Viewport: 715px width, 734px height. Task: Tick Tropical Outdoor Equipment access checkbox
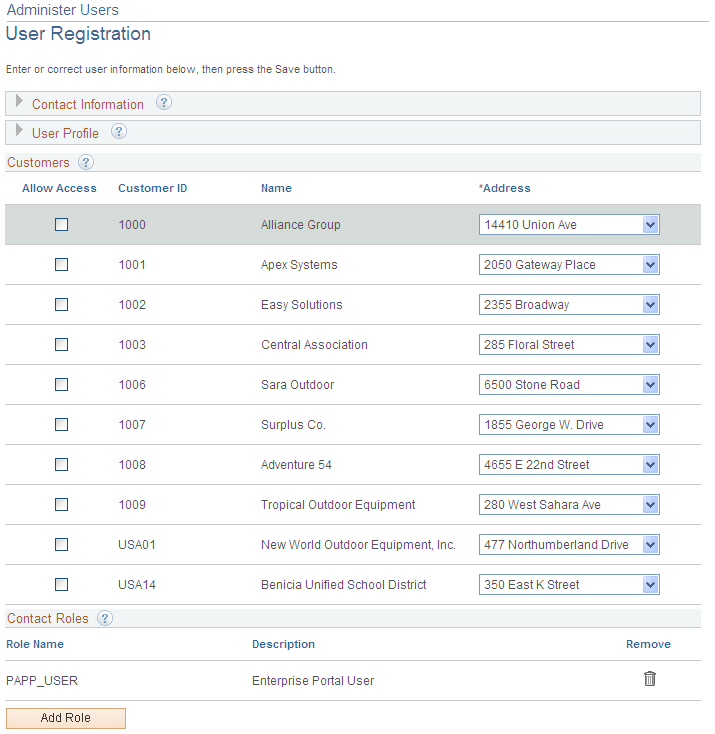61,505
